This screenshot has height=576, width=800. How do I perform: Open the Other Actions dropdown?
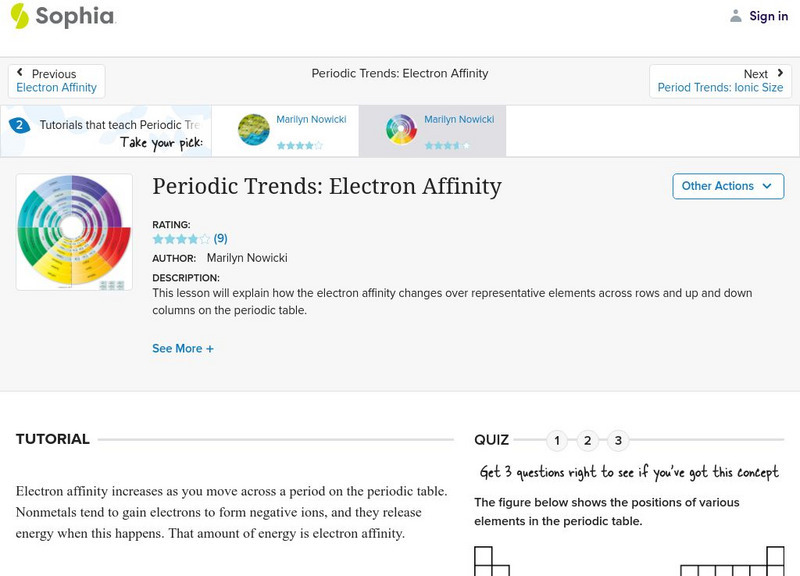(728, 186)
